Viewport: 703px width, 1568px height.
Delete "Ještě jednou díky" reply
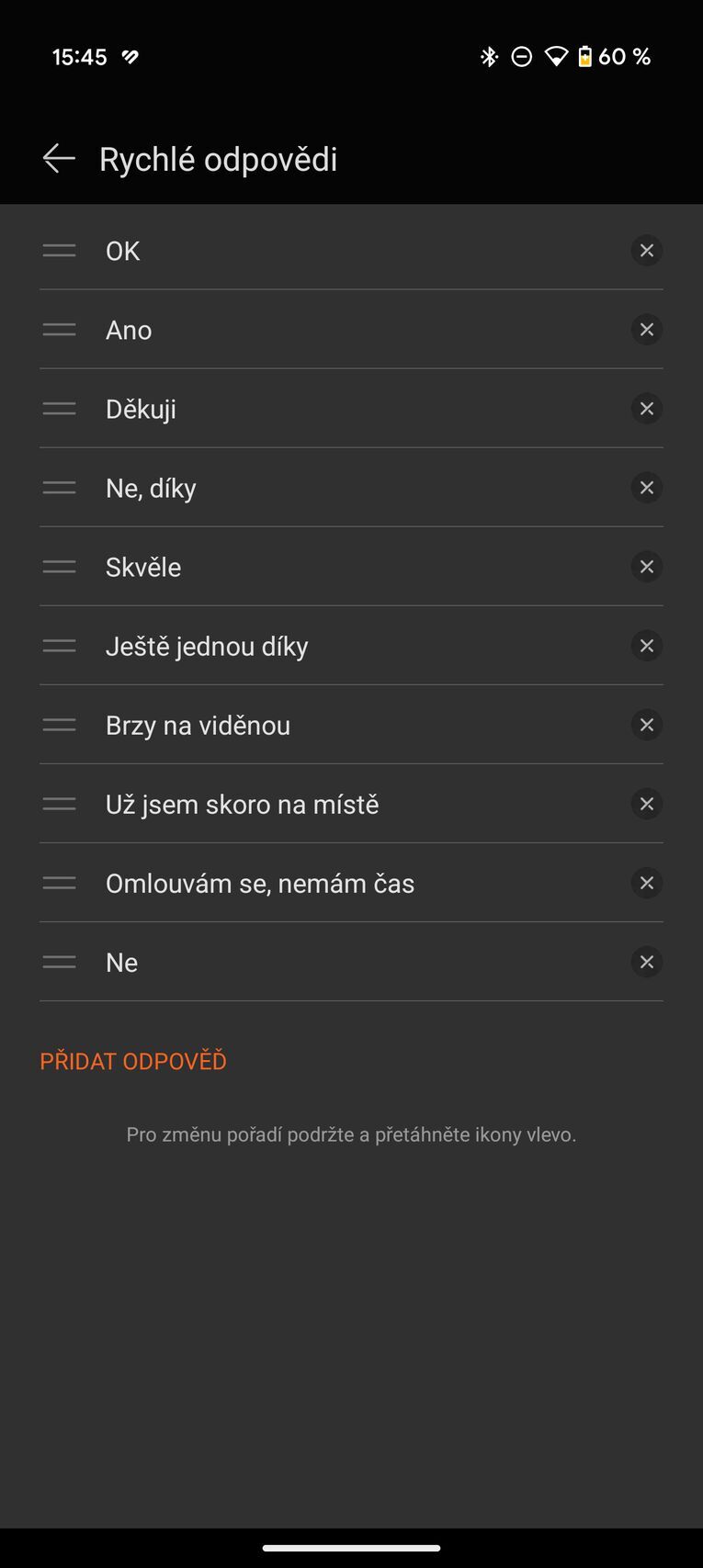click(647, 646)
